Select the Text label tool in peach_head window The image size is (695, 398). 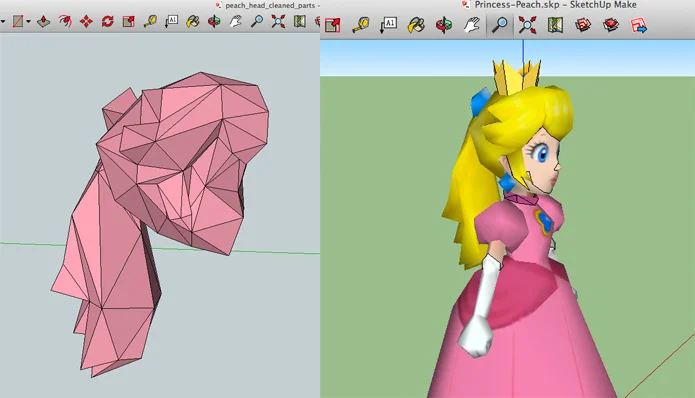[171, 21]
